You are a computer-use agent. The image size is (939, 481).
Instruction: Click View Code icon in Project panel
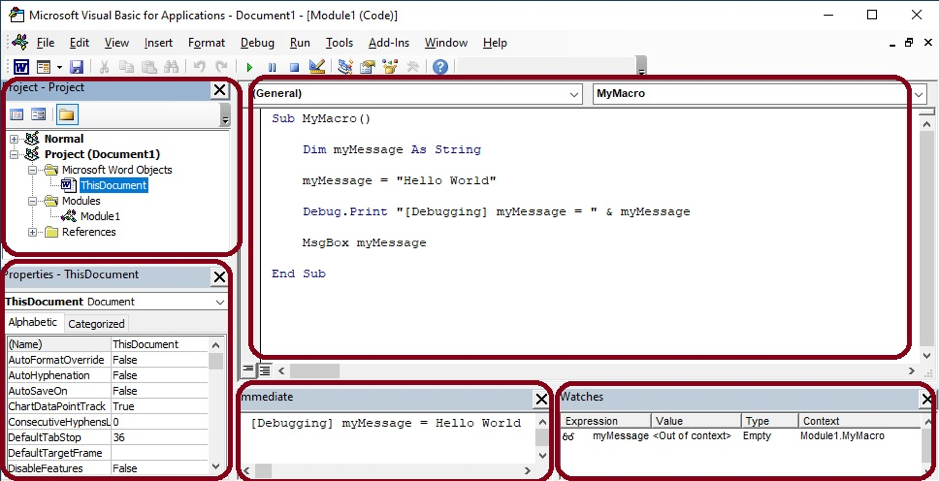pyautogui.click(x=17, y=114)
